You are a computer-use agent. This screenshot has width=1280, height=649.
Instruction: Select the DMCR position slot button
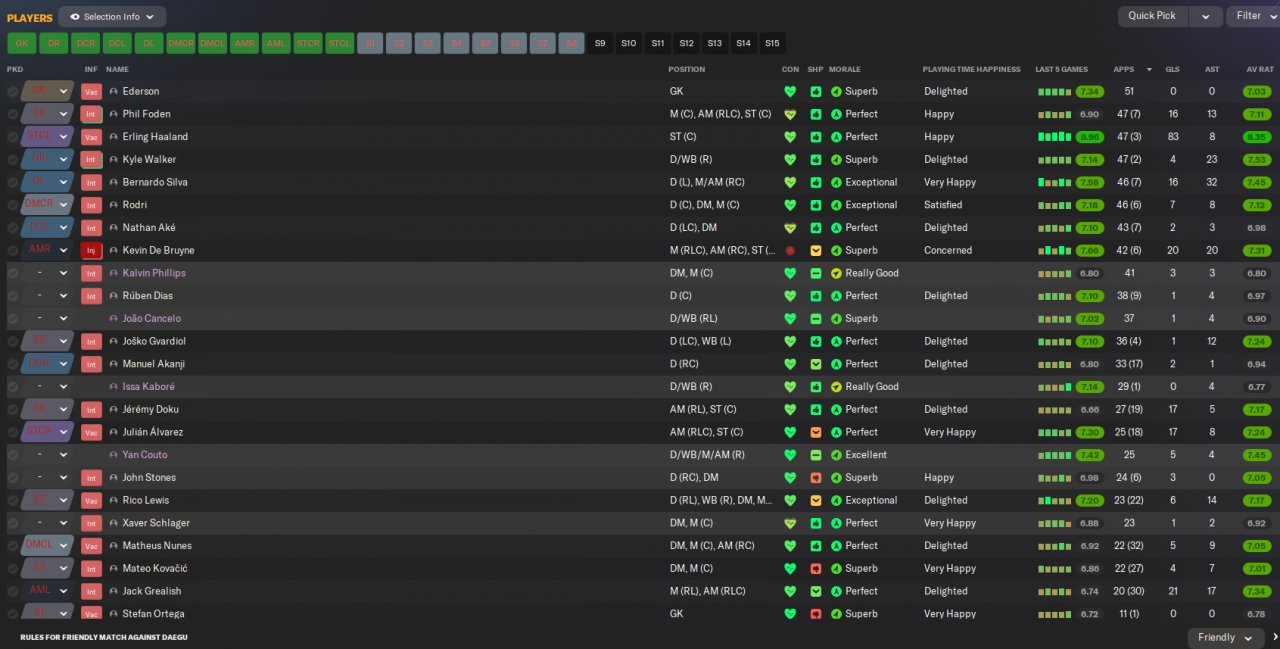coord(181,44)
